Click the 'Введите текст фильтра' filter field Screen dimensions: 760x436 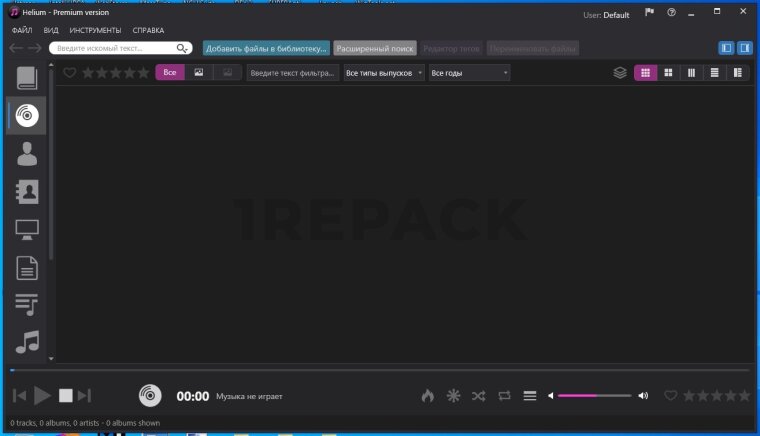coord(292,73)
